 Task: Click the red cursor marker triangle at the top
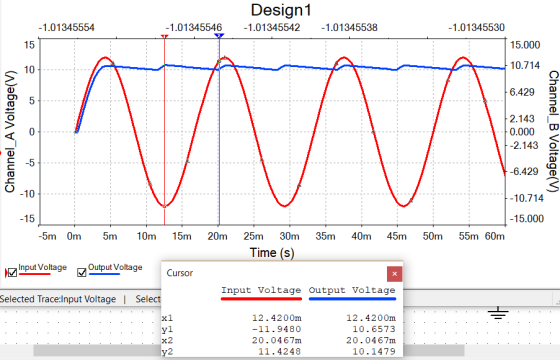tap(164, 36)
